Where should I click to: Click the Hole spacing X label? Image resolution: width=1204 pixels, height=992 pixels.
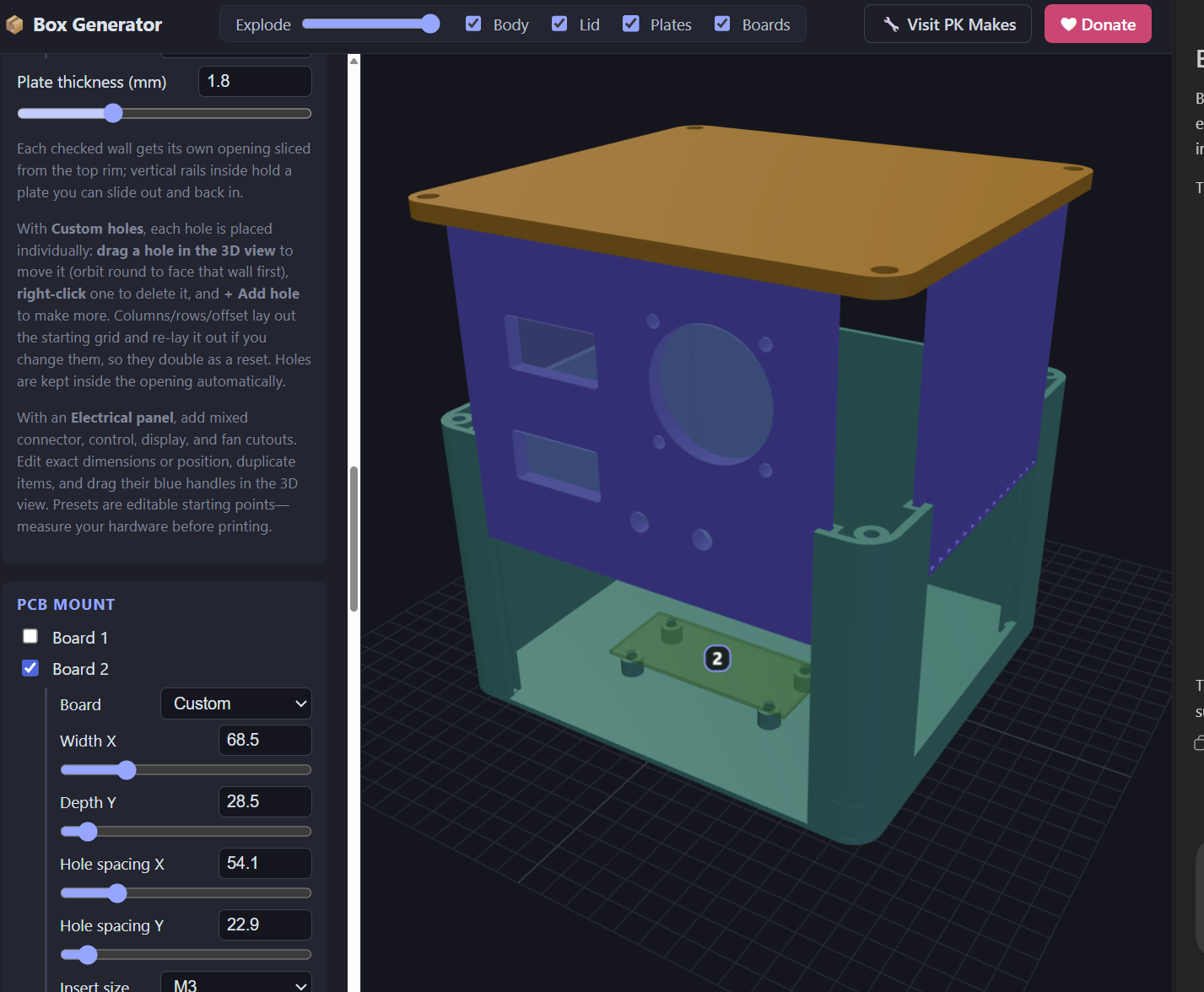pyautogui.click(x=112, y=864)
